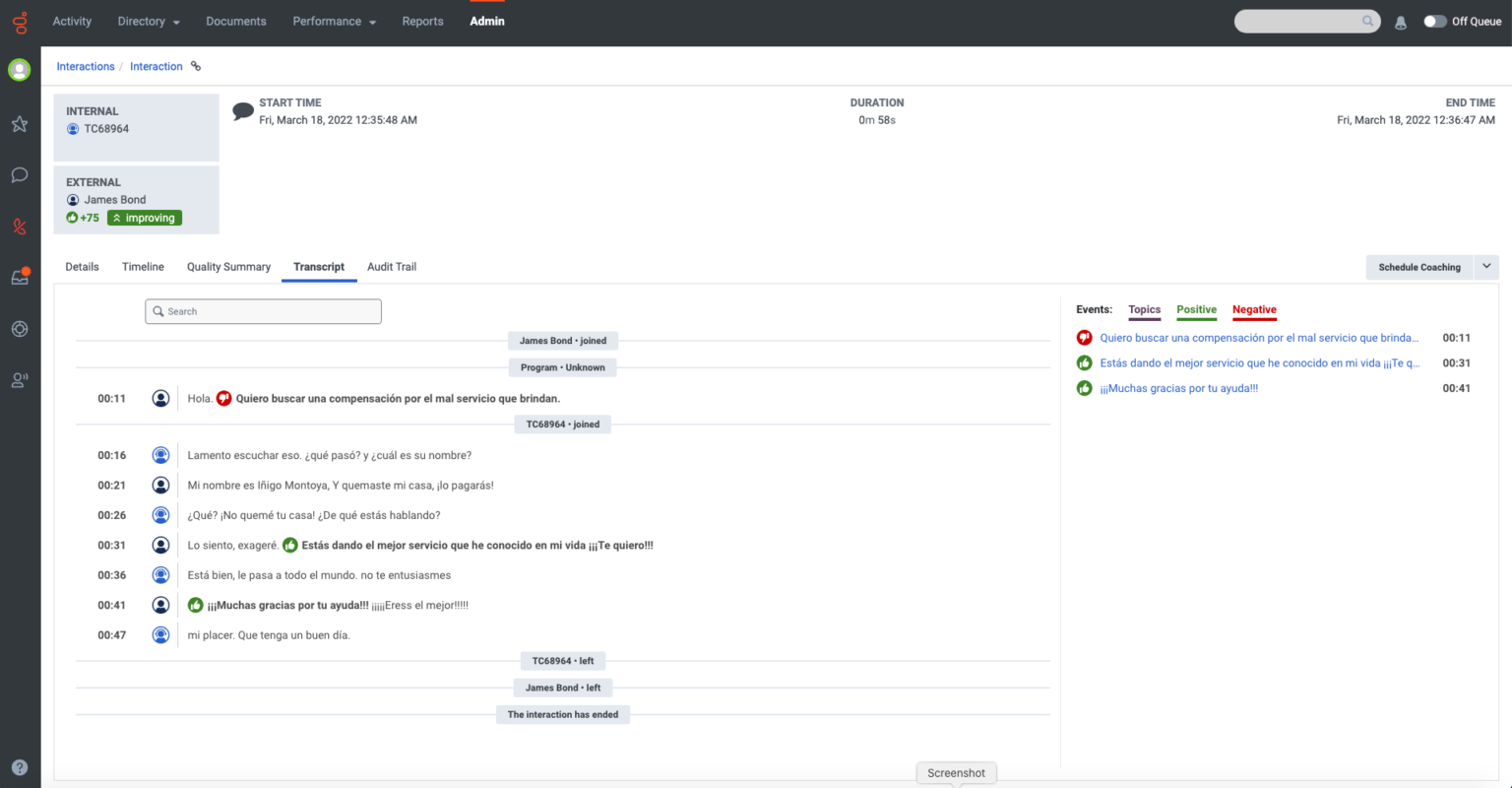Open the inbox icon with notification dot
Viewport: 1512px width, 788px height.
pos(19,277)
